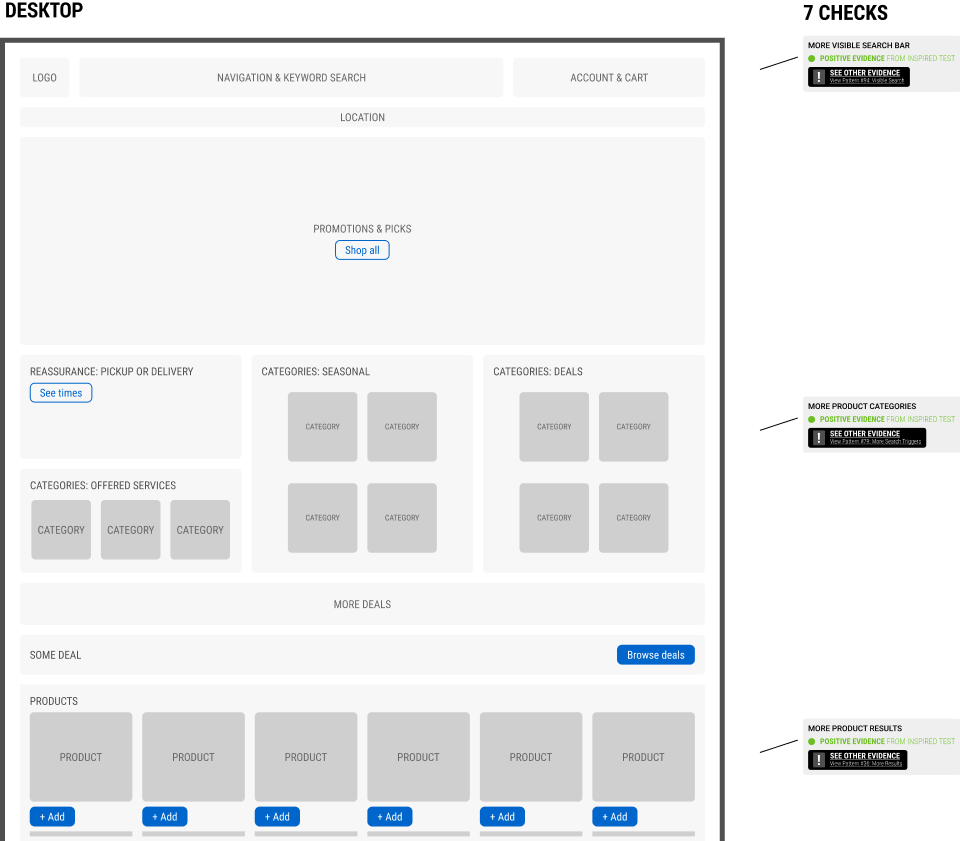Click green dot beside More Visible Search Bar evidence

[x=812, y=58]
